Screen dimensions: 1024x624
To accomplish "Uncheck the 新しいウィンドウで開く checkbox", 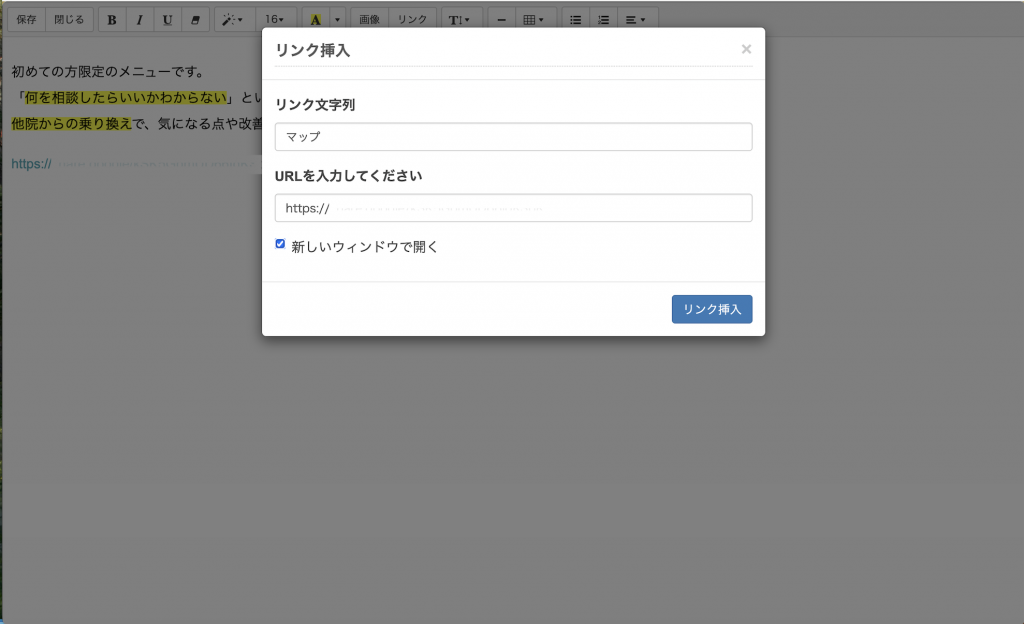I will tap(280, 244).
